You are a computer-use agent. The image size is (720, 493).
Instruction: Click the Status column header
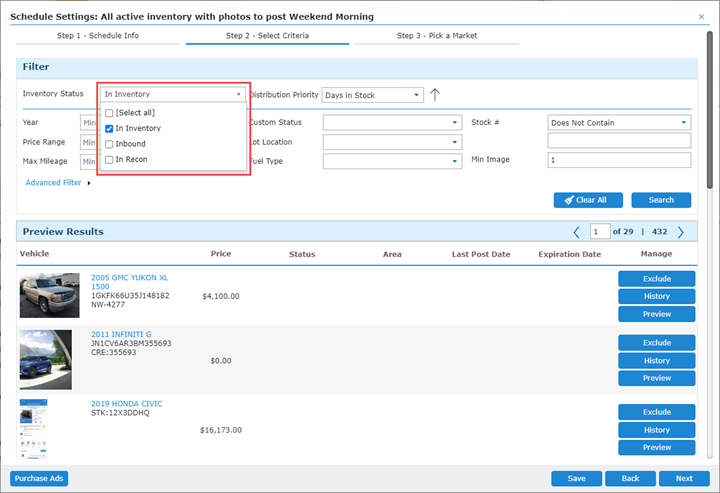302,254
